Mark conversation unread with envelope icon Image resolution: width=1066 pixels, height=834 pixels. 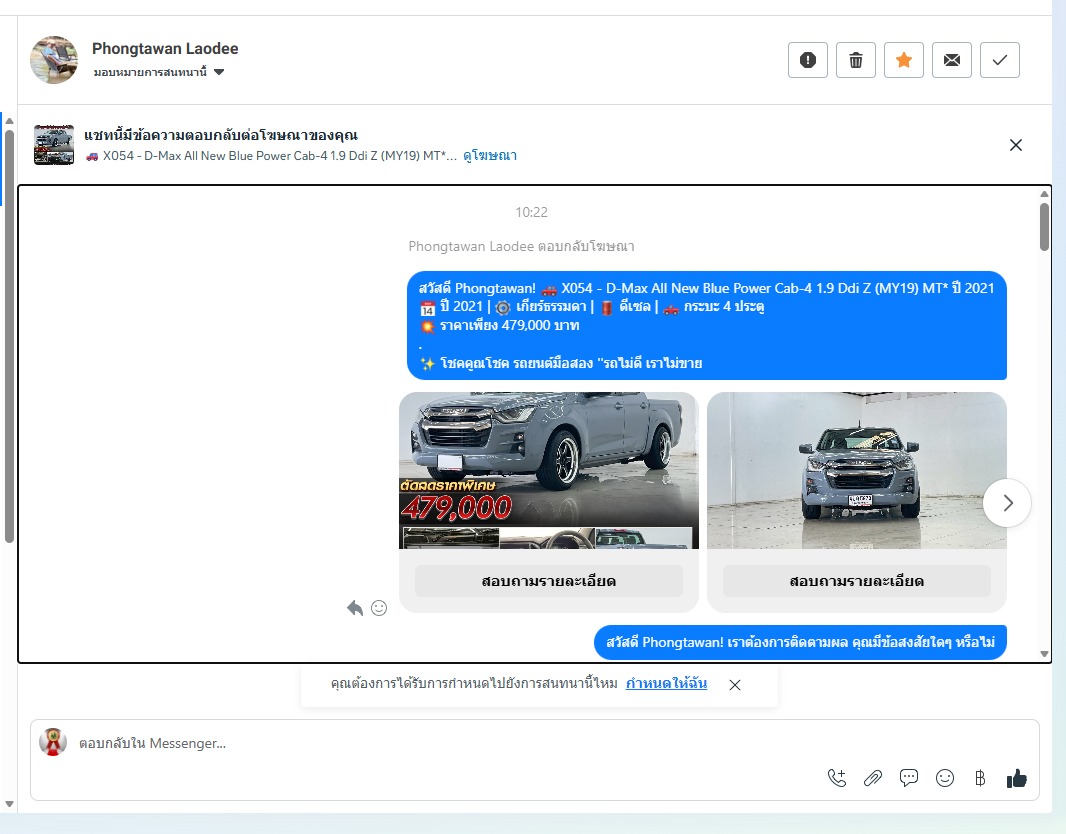point(952,60)
